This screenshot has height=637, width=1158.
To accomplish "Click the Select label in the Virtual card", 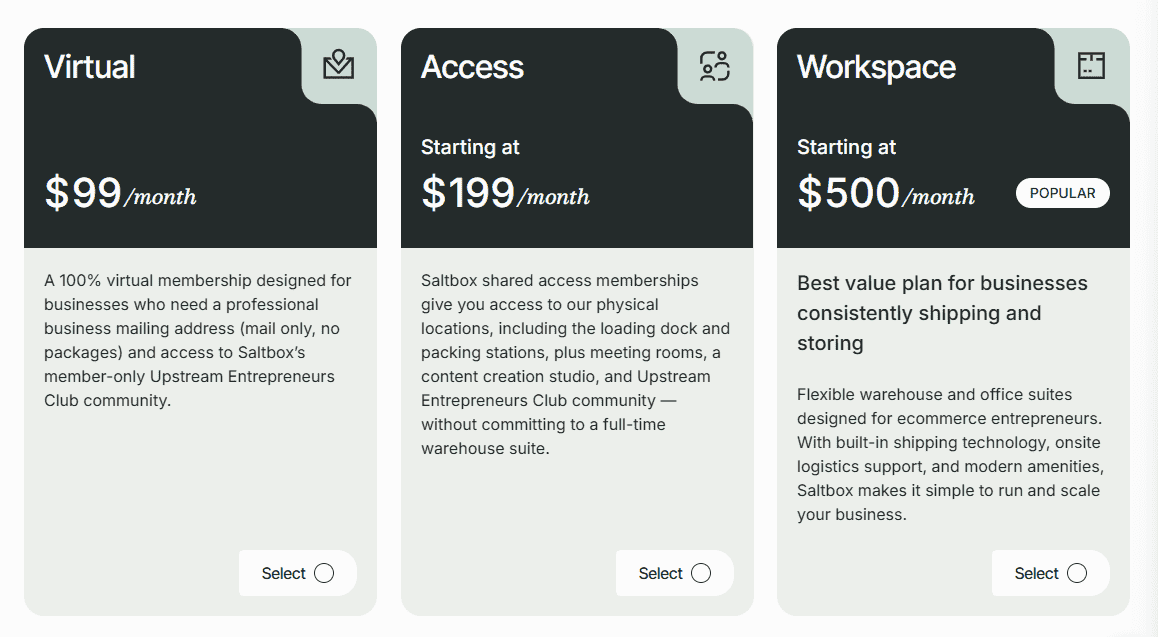I will (283, 573).
